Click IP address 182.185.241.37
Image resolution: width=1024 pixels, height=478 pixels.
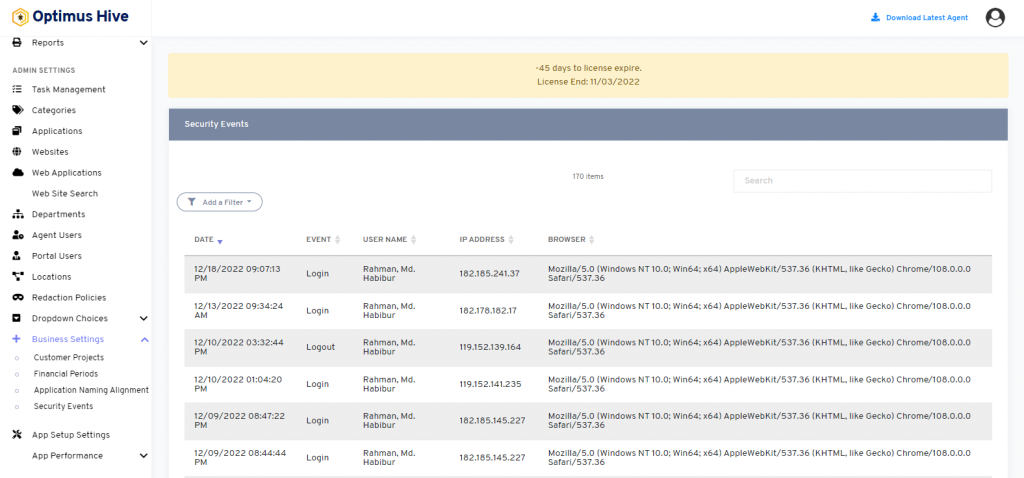489,274
